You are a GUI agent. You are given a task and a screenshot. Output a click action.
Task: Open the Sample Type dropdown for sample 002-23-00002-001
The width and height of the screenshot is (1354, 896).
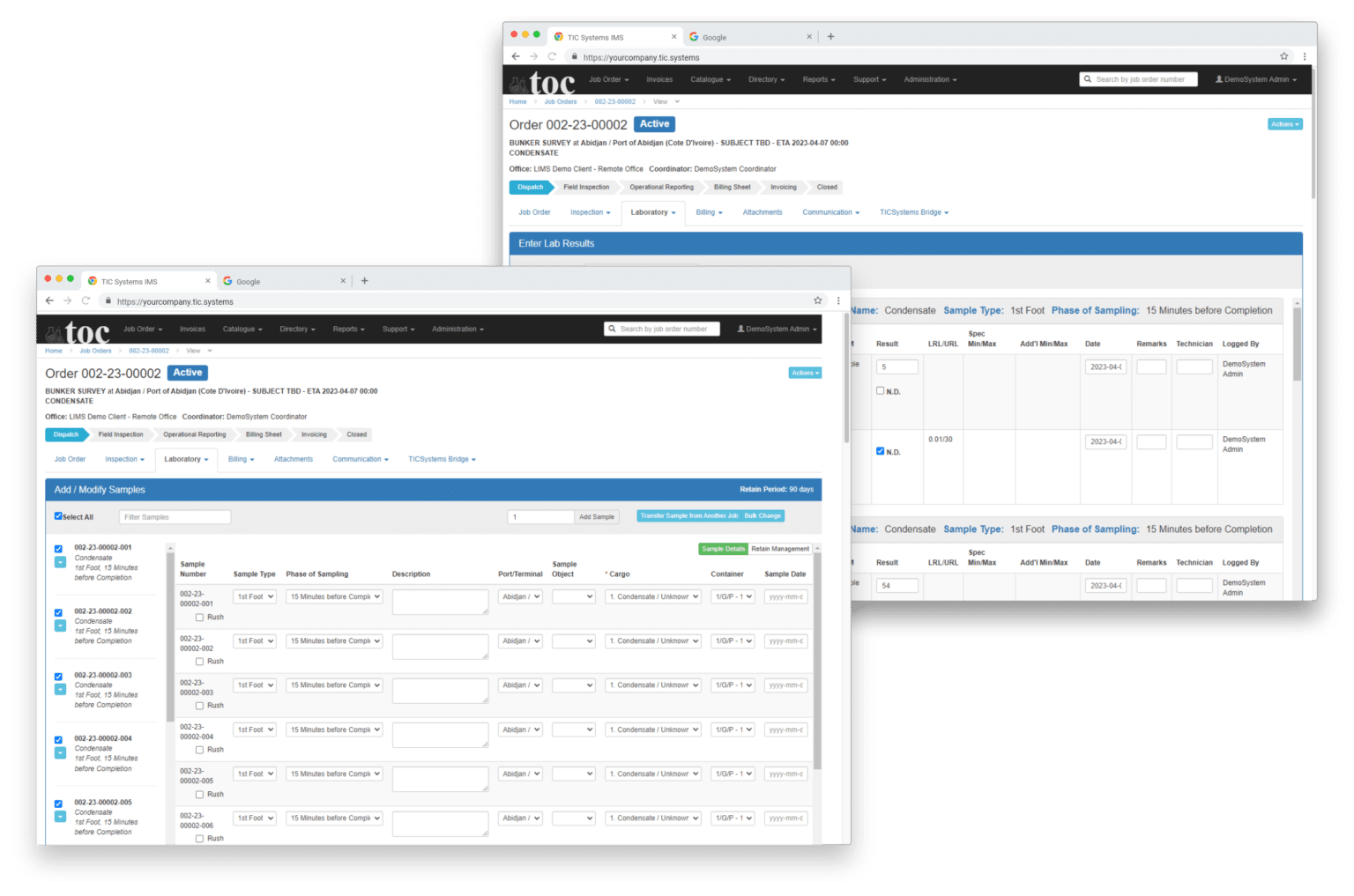coord(254,597)
